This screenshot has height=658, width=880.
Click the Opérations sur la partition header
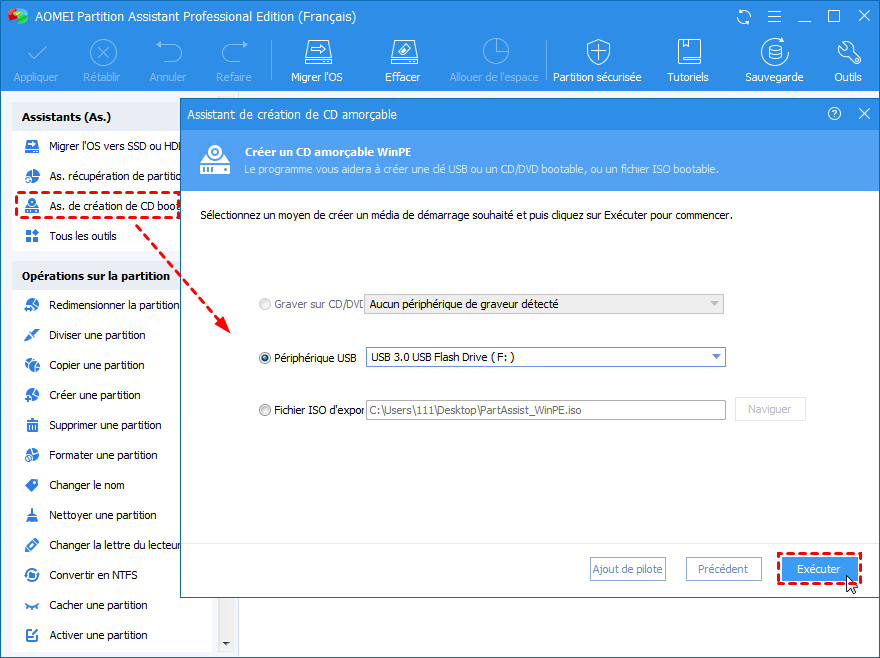95,276
